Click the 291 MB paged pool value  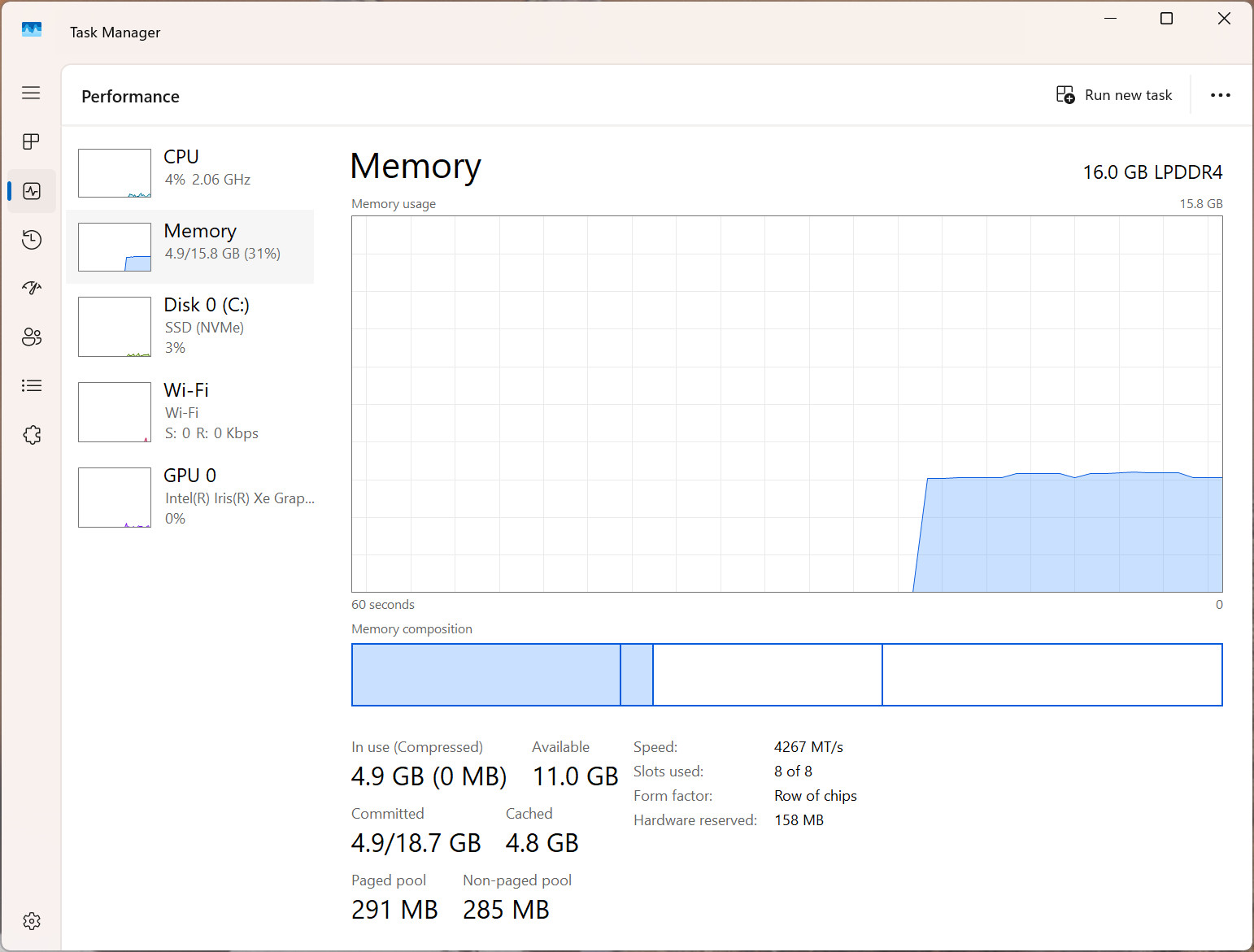(394, 910)
